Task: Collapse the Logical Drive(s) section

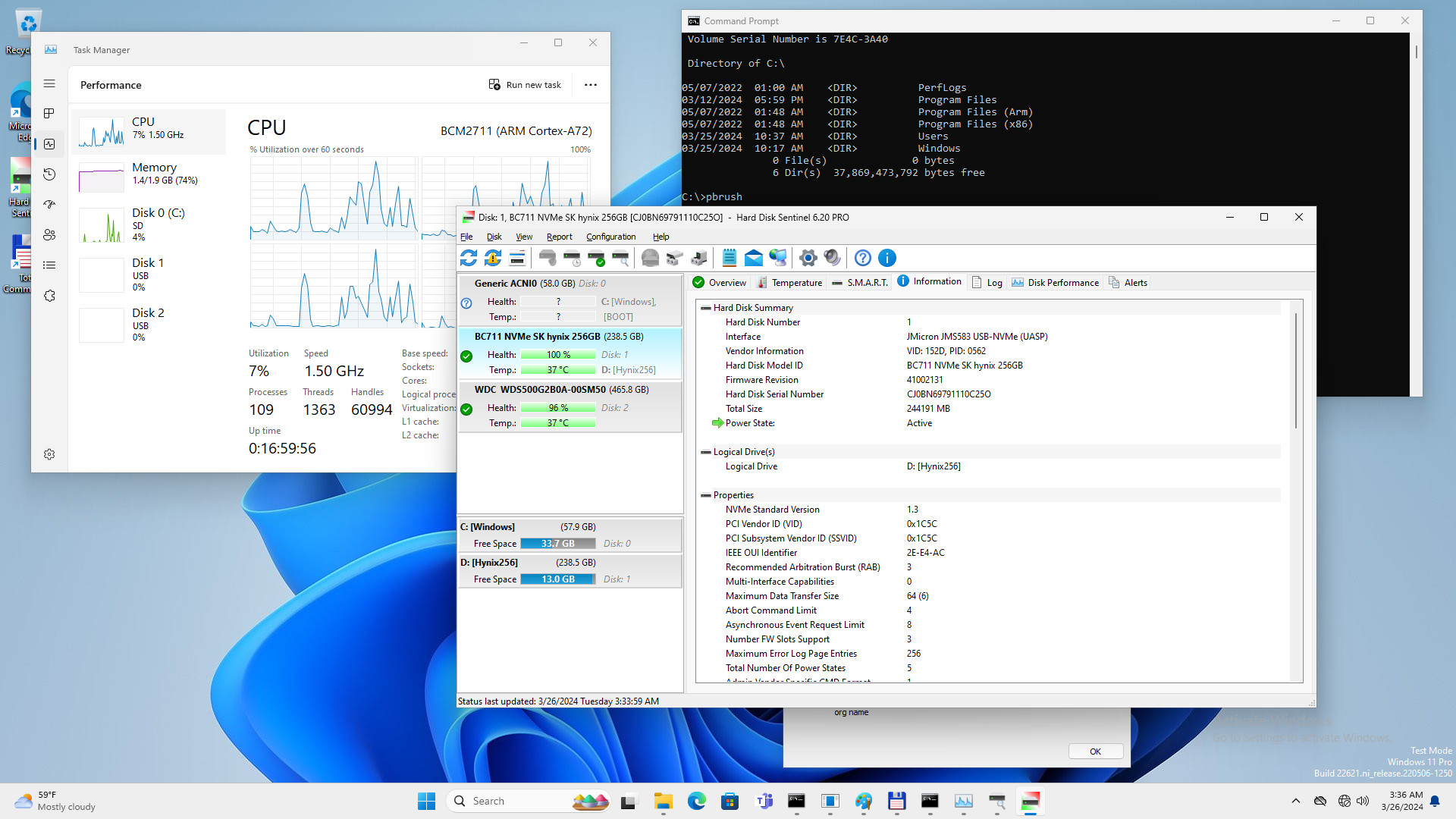Action: (706, 452)
